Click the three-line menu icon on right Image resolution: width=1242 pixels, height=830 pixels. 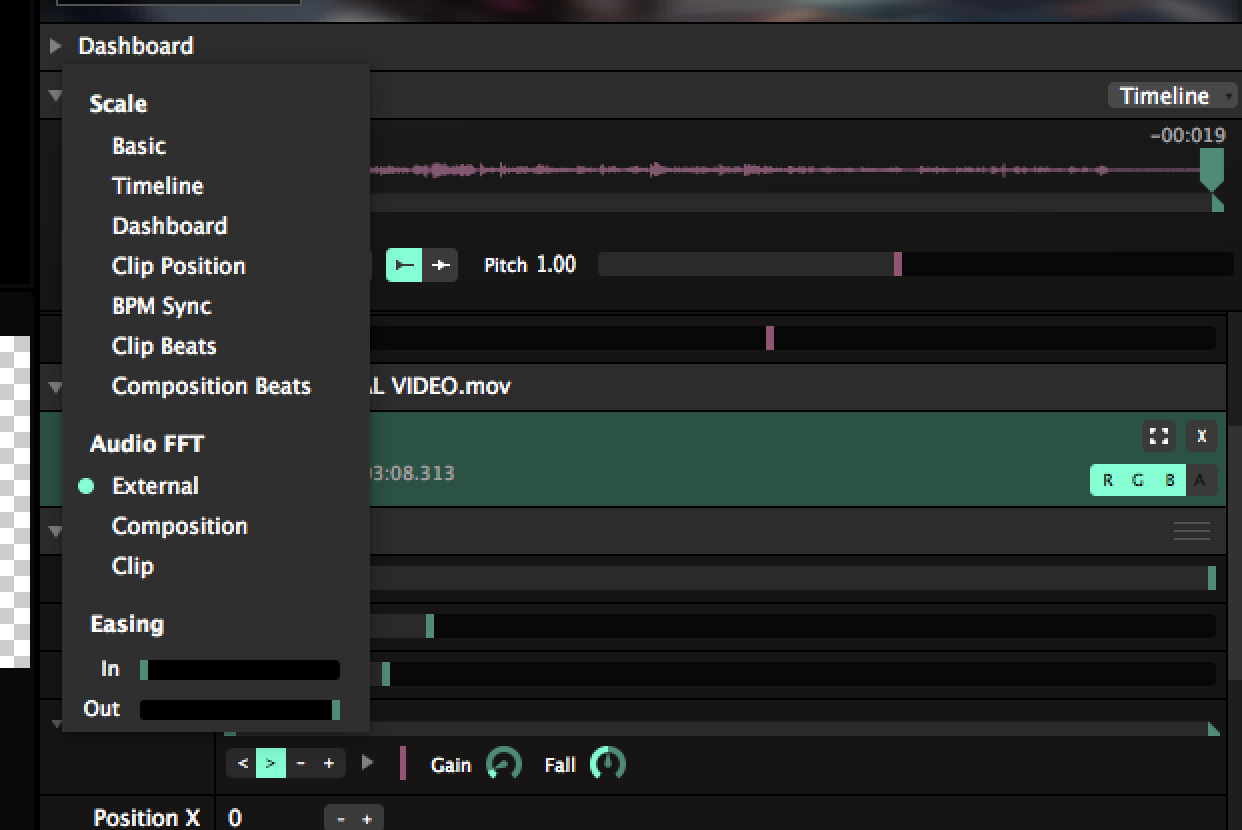[1191, 531]
